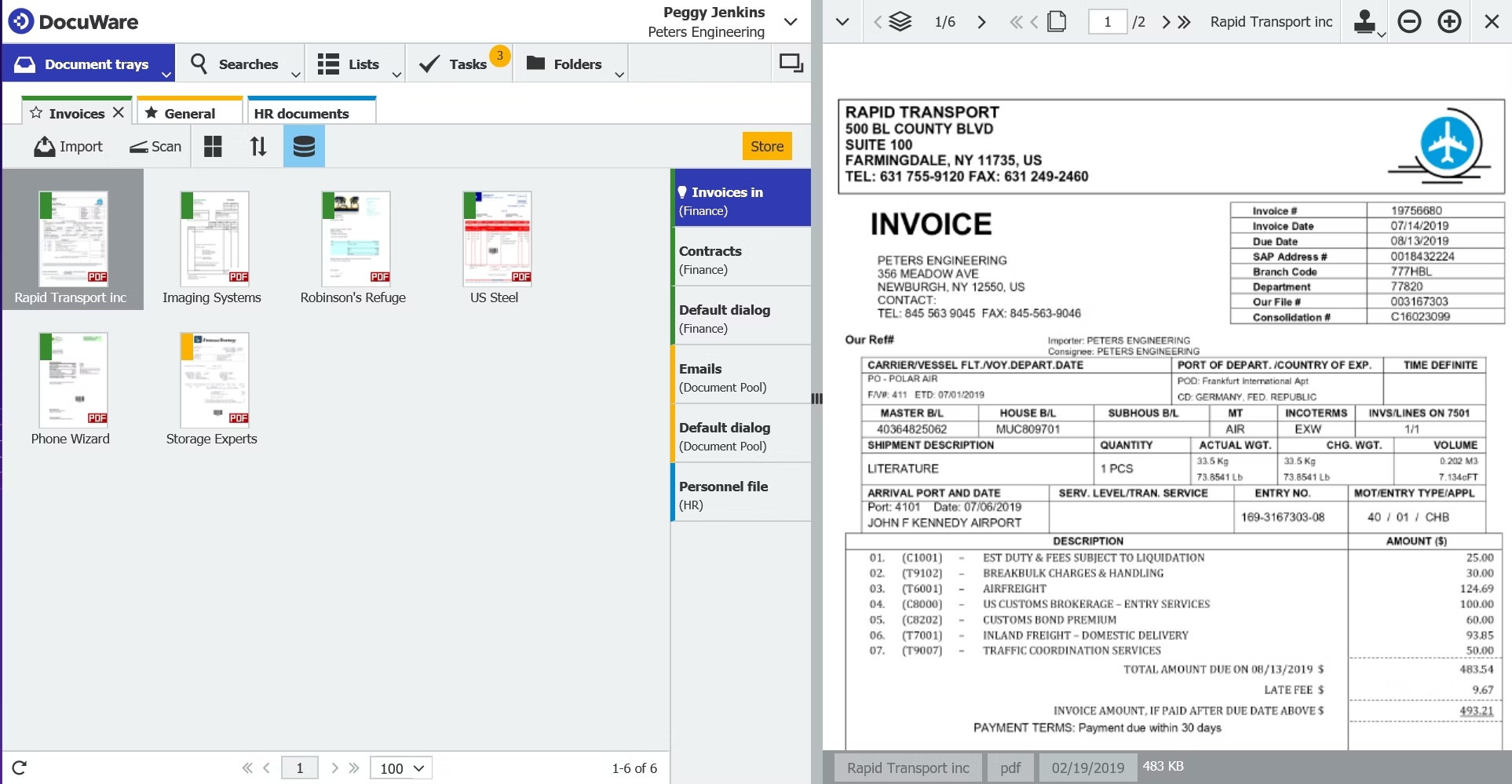Toggle the database stack view button

(304, 147)
